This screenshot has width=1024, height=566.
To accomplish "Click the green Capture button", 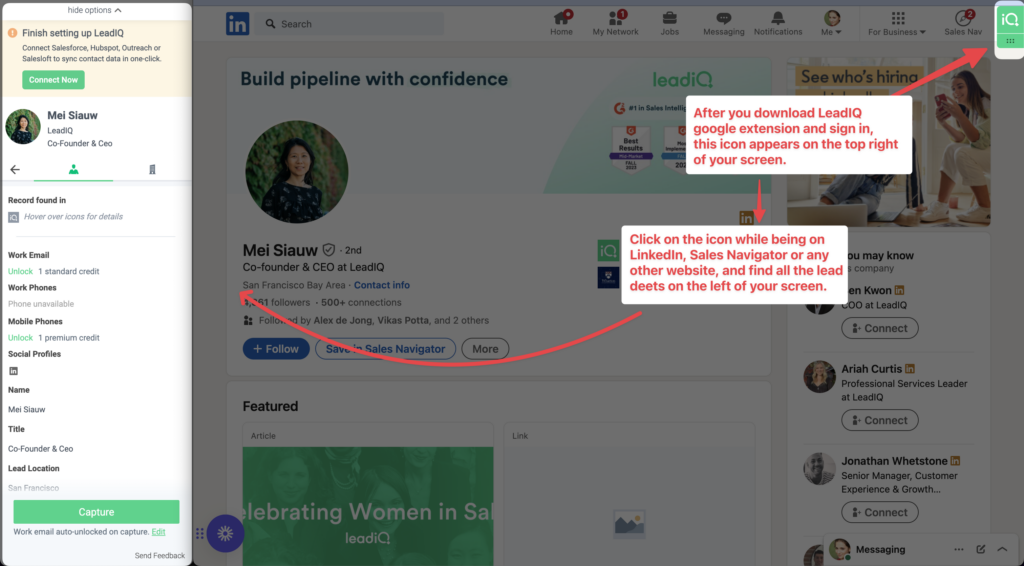I will 96,512.
